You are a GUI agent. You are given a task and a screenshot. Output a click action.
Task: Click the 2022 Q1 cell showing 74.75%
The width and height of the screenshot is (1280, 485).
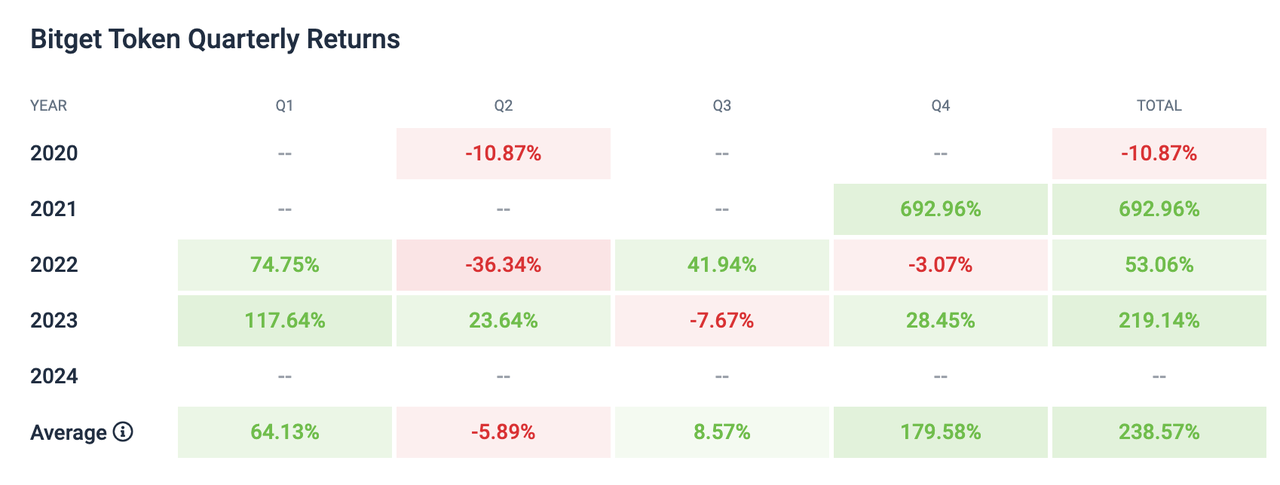point(285,265)
